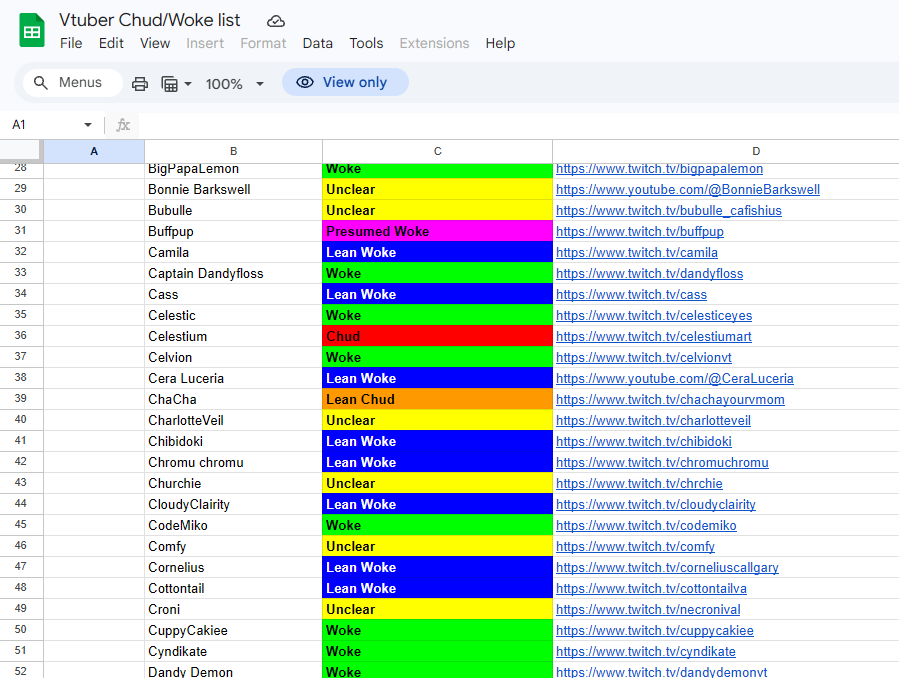
Task: Click the Cyndikate name cell
Action: (233, 651)
